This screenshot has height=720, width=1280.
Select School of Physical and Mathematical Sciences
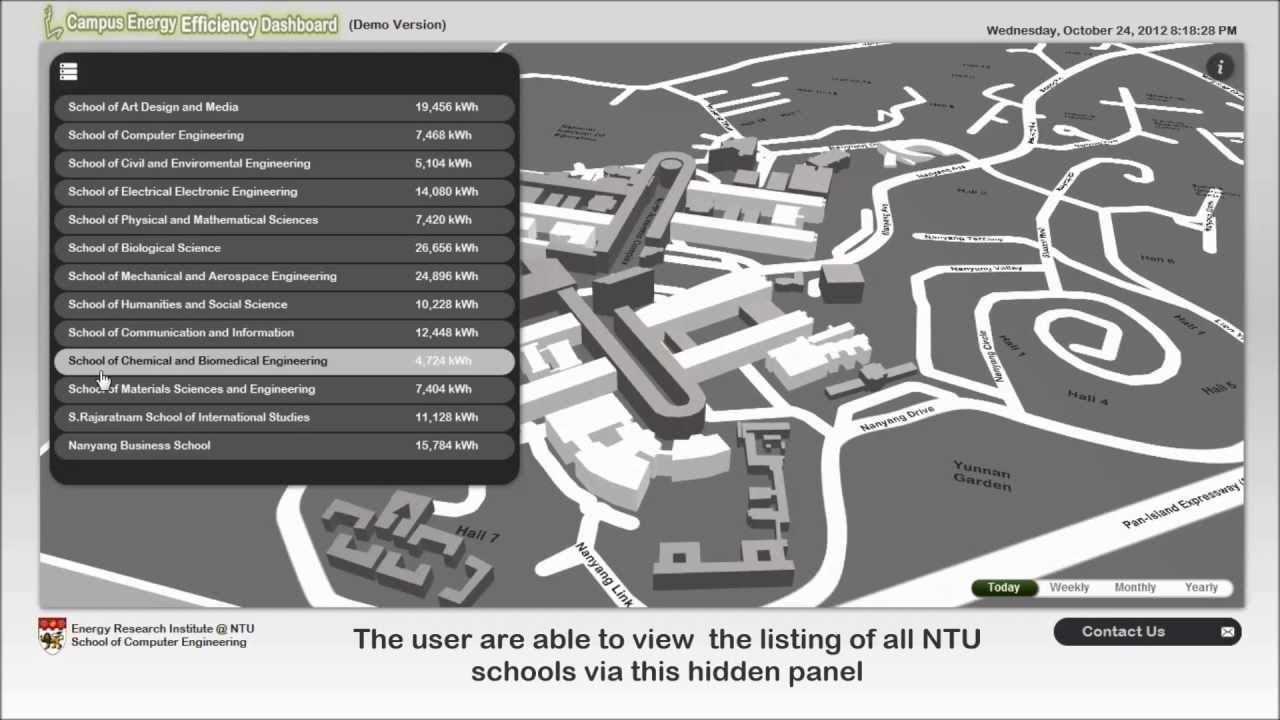(284, 220)
